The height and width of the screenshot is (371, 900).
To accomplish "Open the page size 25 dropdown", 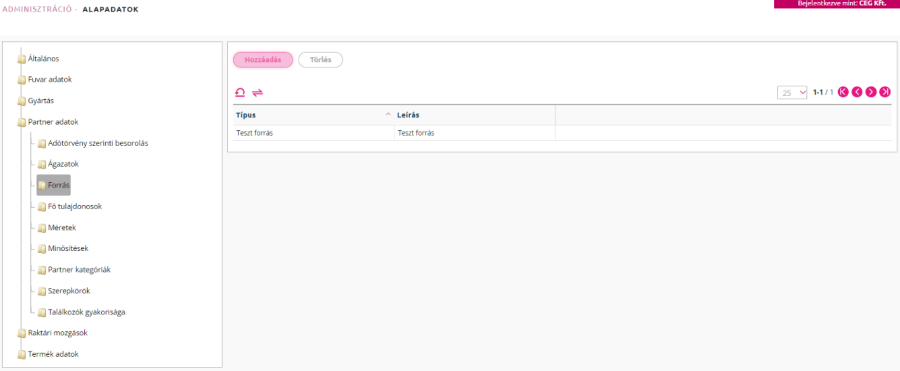I will coord(792,92).
